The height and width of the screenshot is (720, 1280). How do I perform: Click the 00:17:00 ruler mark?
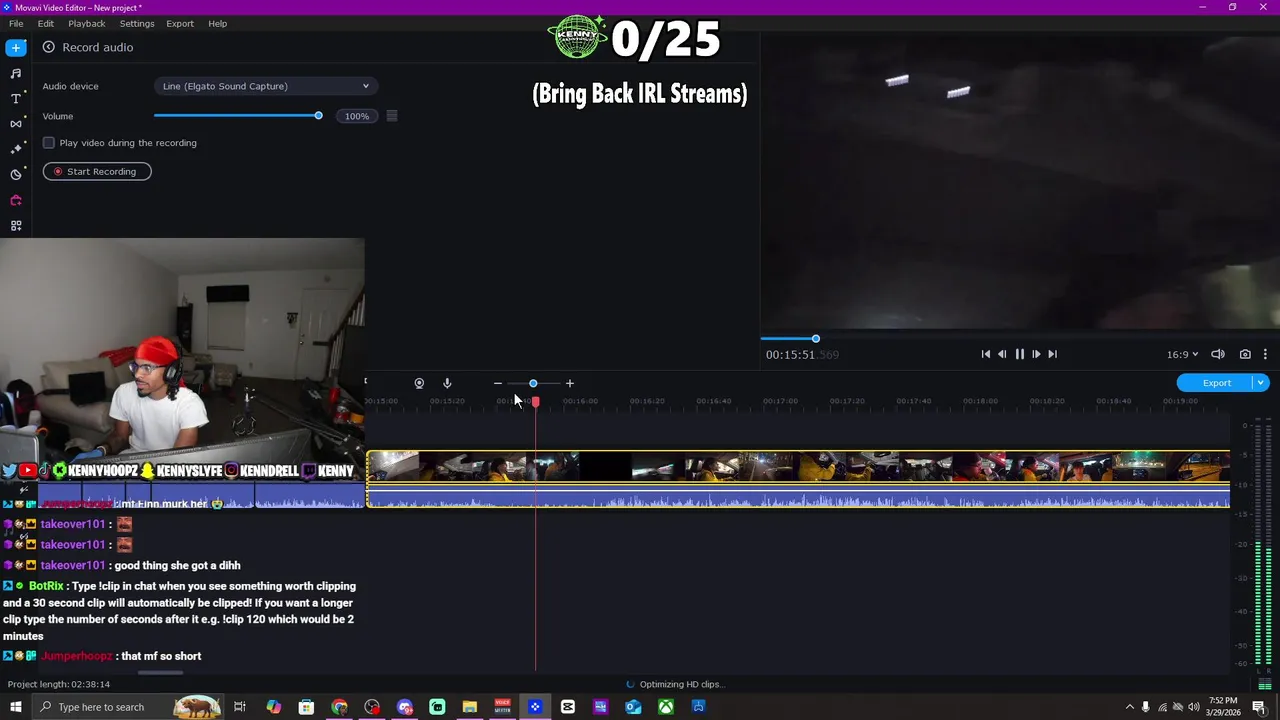[780, 401]
